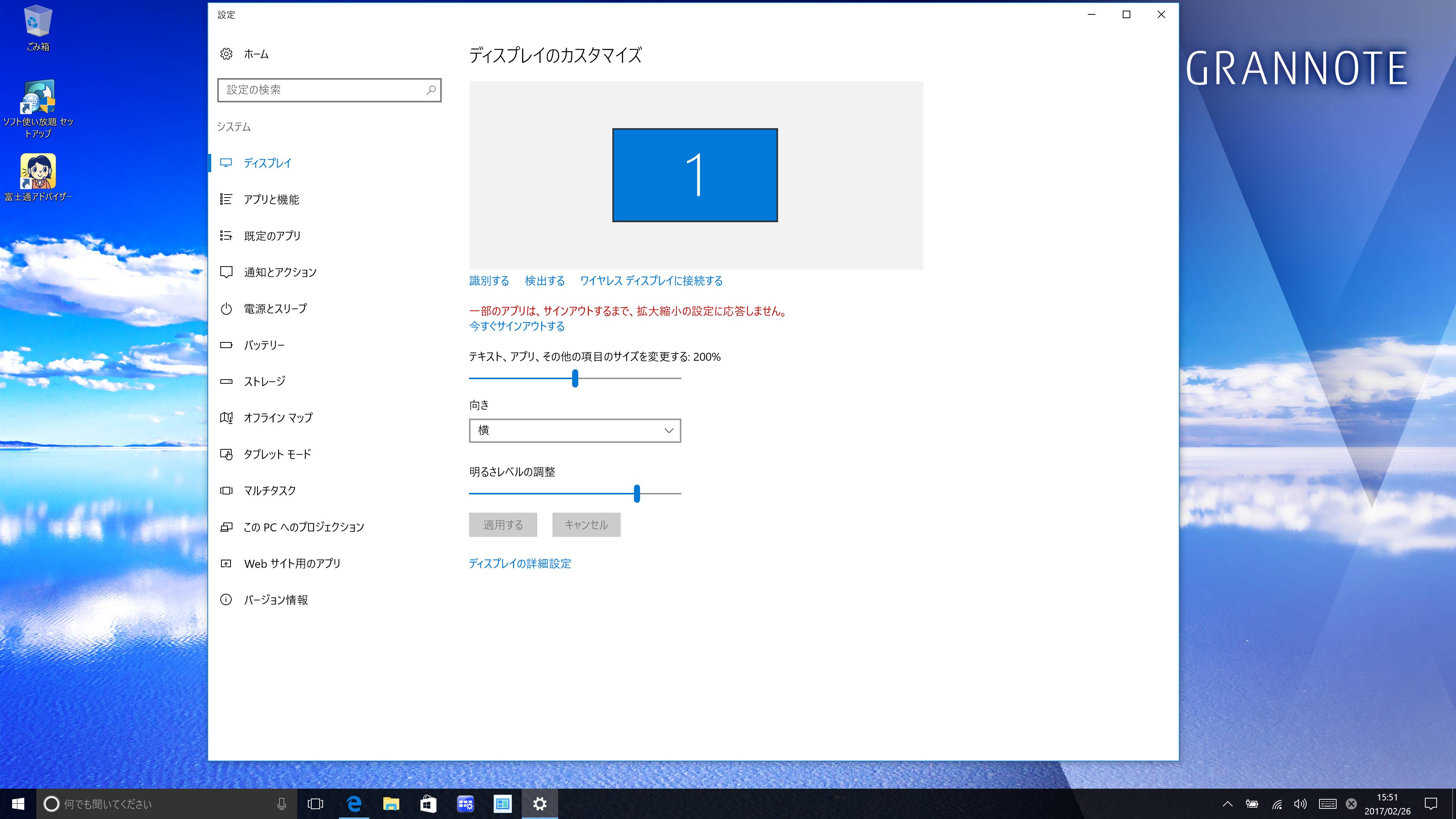Select アプリと機能 in the sidebar
Screen dimensions: 1456x819
point(271,199)
